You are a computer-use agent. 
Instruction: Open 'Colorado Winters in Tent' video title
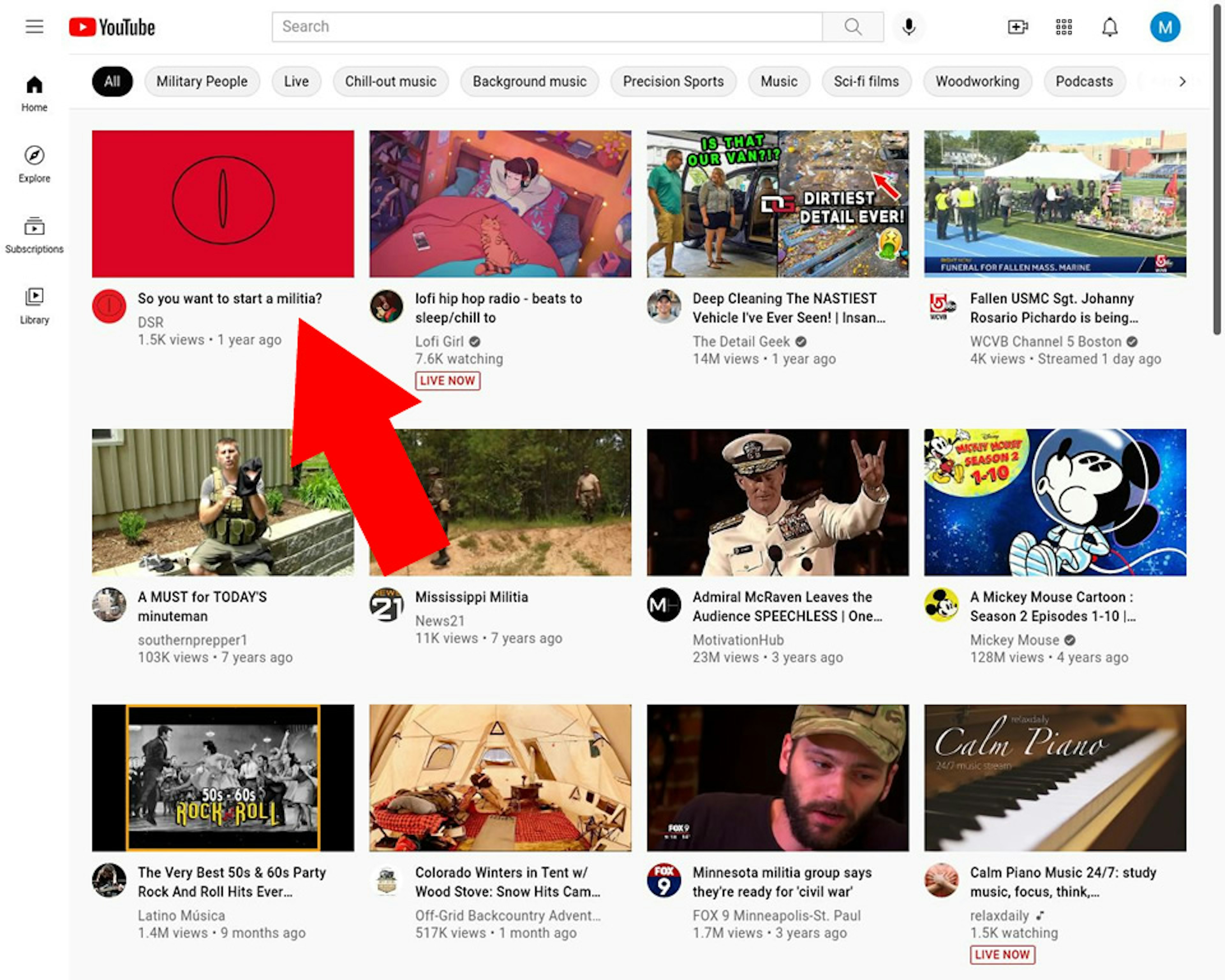(508, 882)
